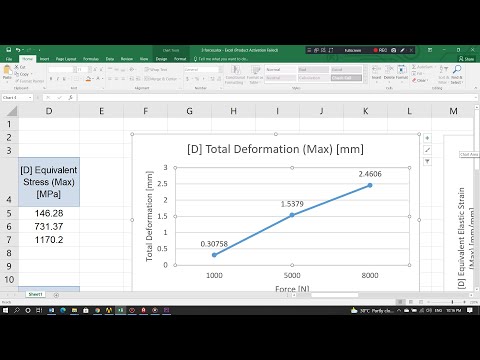Image resolution: width=480 pixels, height=360 pixels.
Task: Click Merge & Center
Action: pos(161,79)
